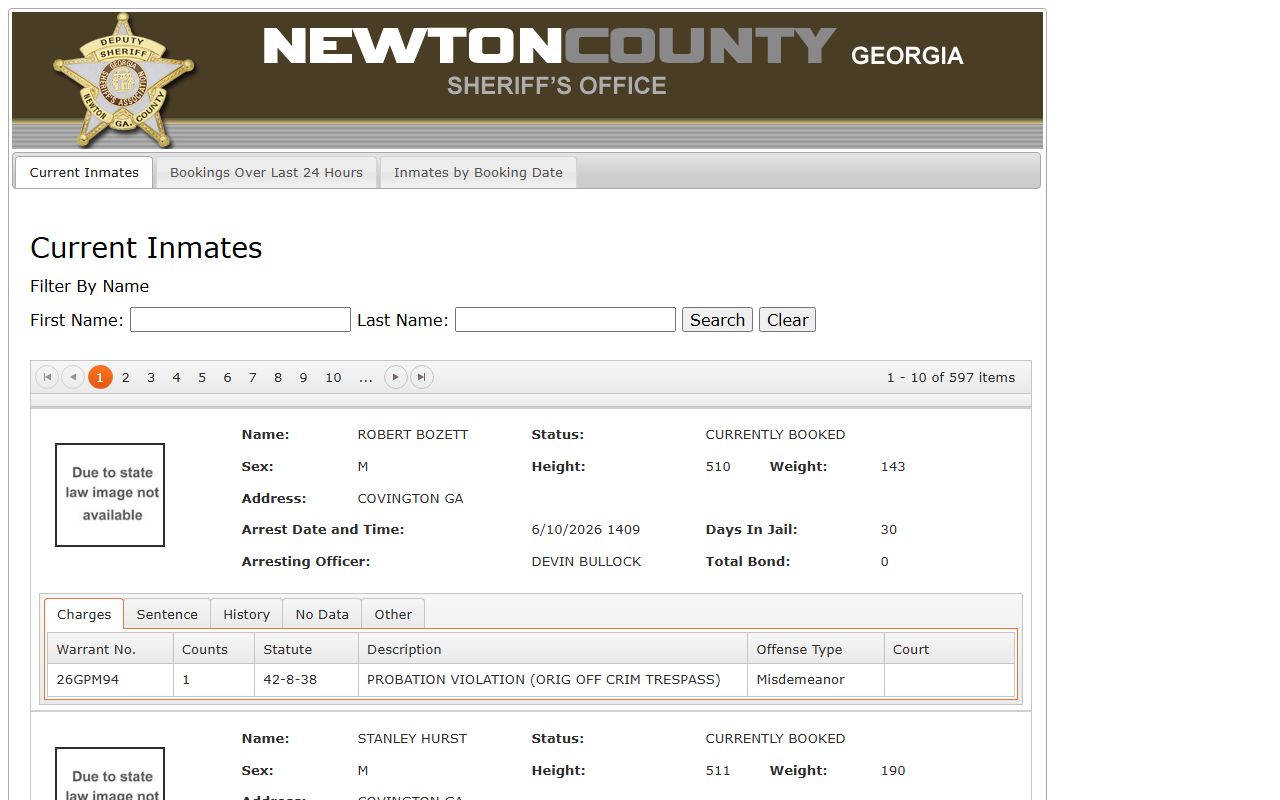Click the Newton County Sheriff star badge logo
The width and height of the screenshot is (1280, 800).
(x=122, y=80)
